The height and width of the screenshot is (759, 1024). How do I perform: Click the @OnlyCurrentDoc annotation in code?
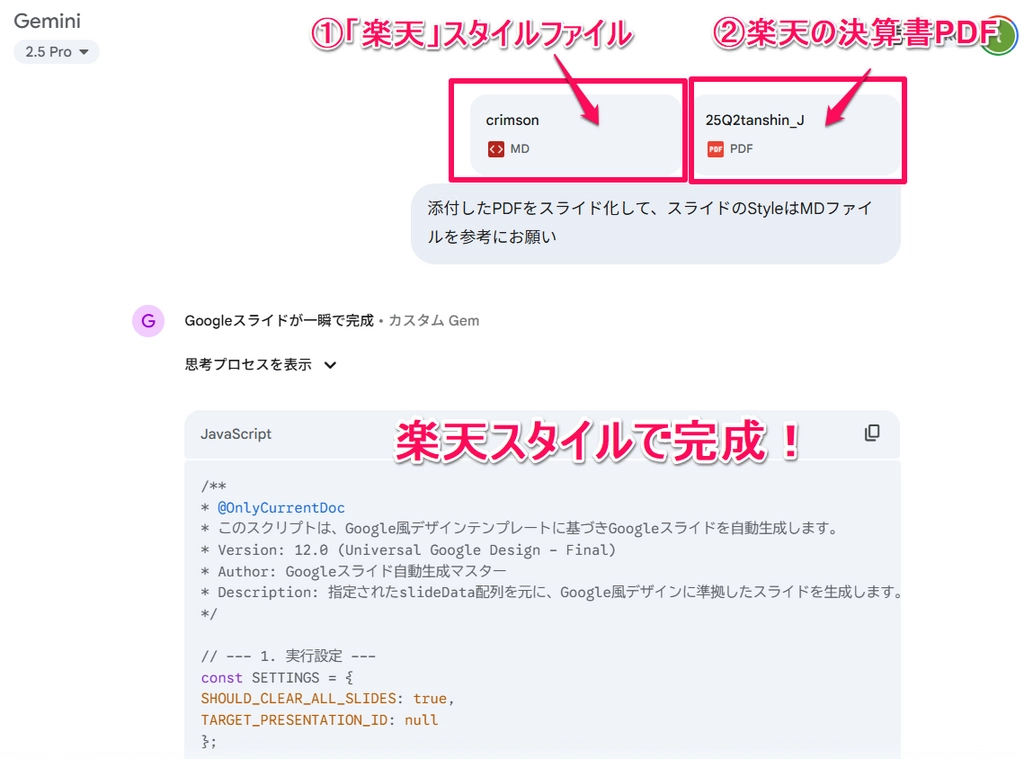tap(281, 508)
